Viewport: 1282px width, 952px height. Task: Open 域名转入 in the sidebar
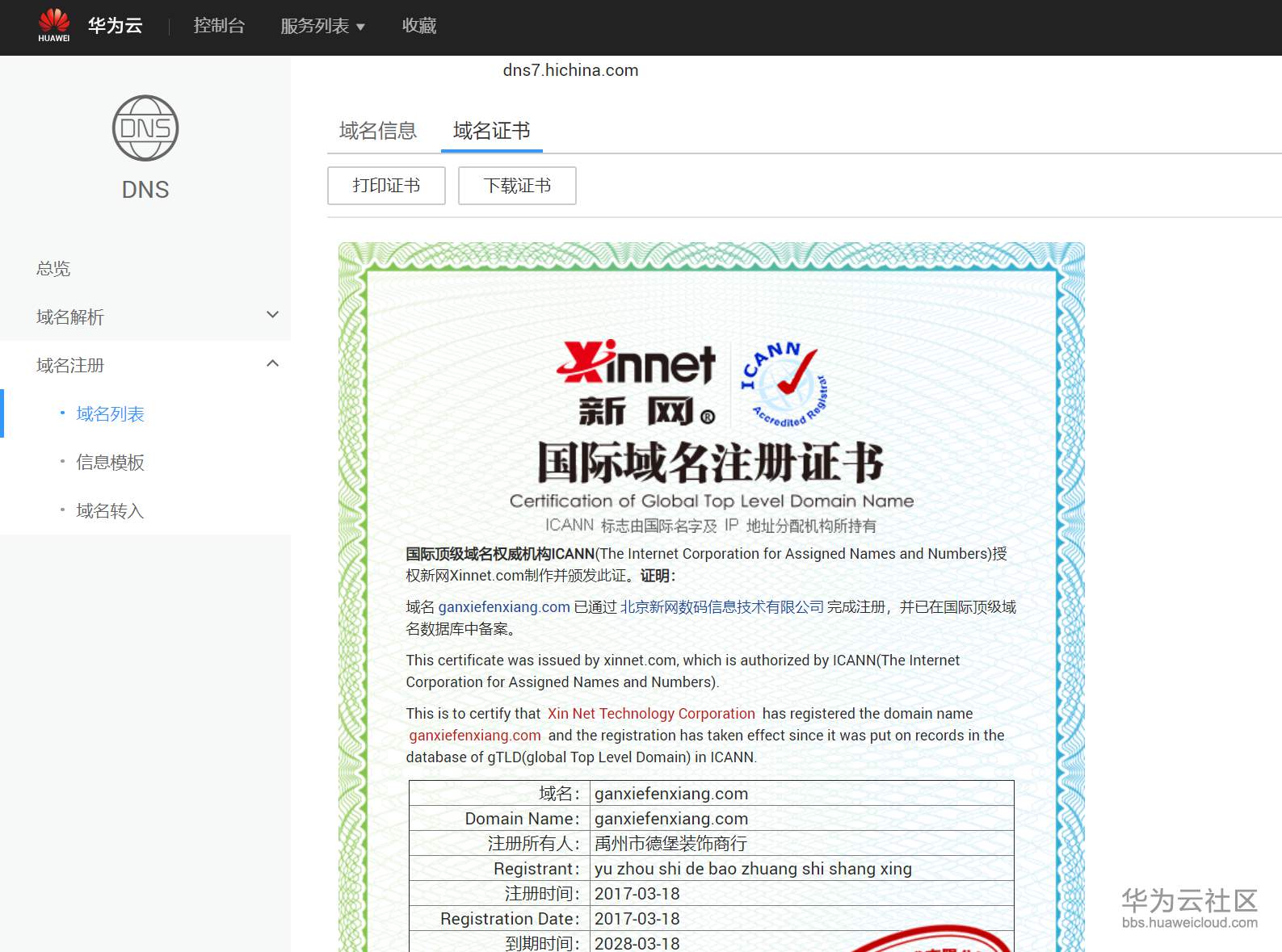coord(110,510)
